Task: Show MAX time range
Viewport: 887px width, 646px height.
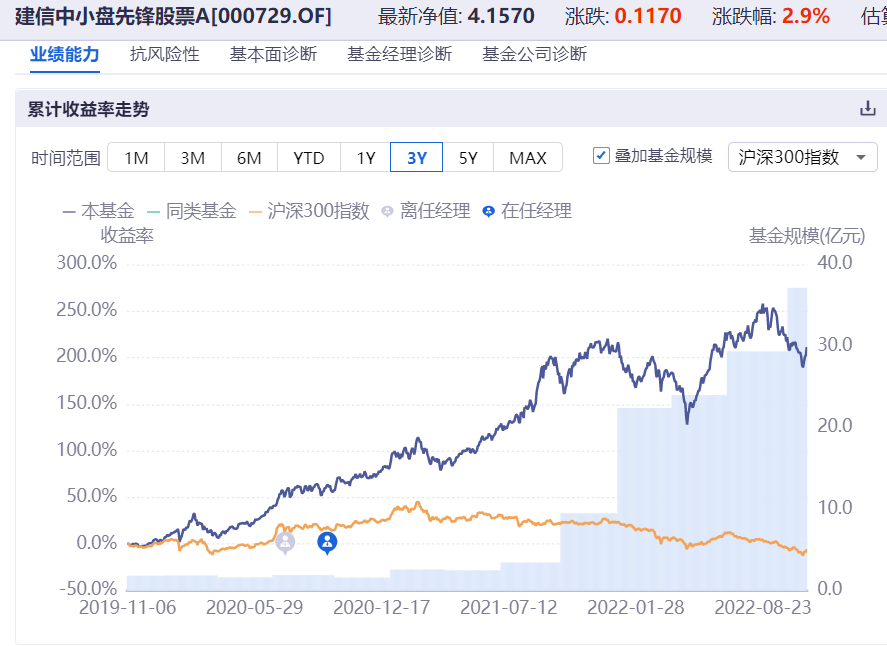Action: pyautogui.click(x=527, y=157)
